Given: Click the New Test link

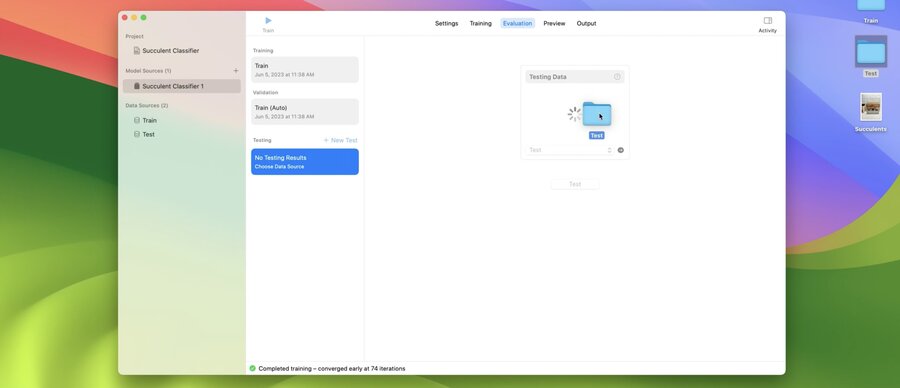Looking at the screenshot, I should point(340,140).
